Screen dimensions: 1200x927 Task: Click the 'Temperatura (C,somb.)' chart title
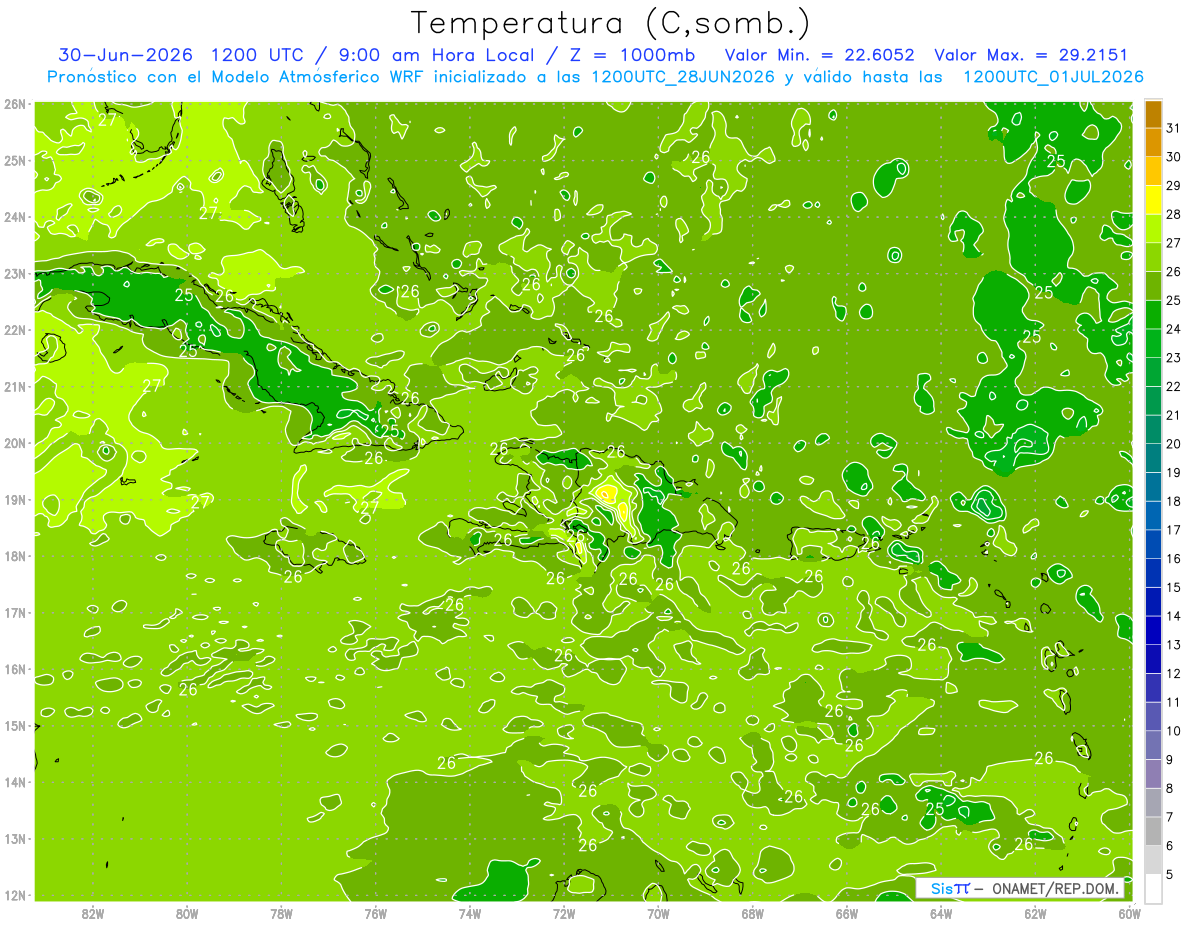tap(611, 23)
